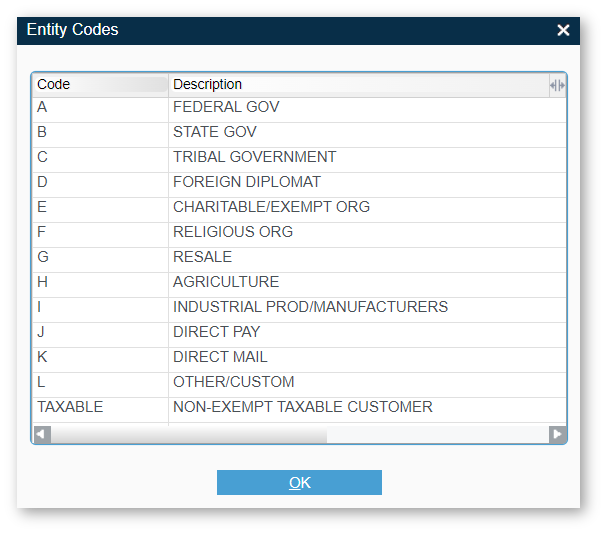
Task: Select code C cell
Action: point(100,160)
